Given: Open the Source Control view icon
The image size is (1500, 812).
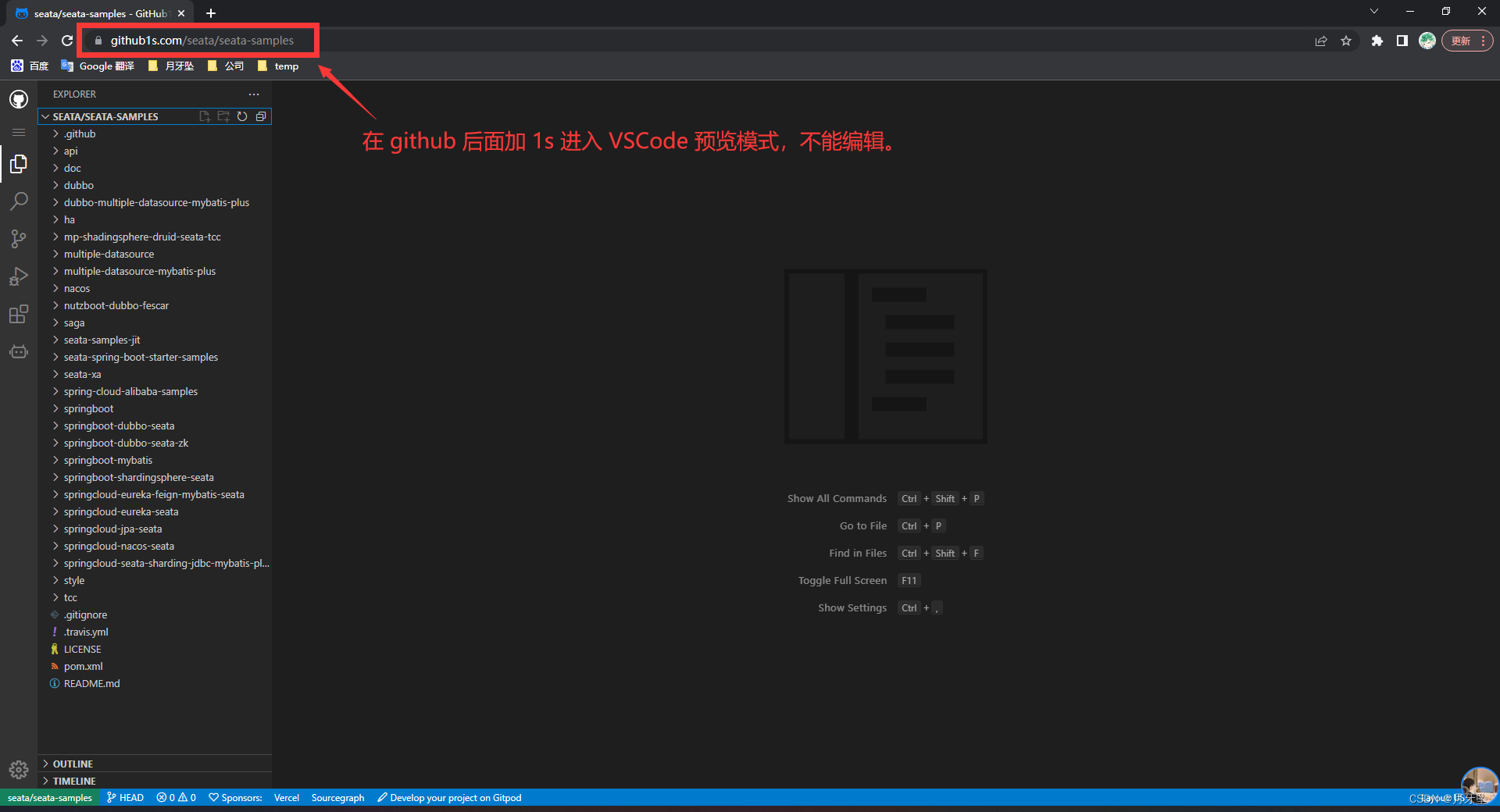Looking at the screenshot, I should click(19, 239).
